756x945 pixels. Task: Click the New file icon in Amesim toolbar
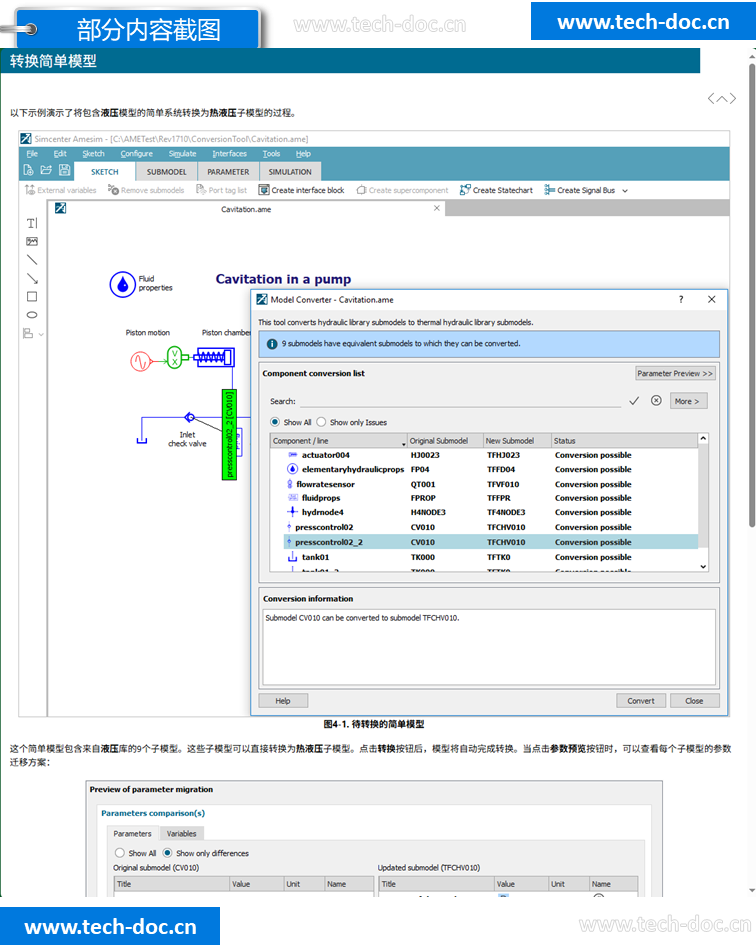click(x=28, y=171)
